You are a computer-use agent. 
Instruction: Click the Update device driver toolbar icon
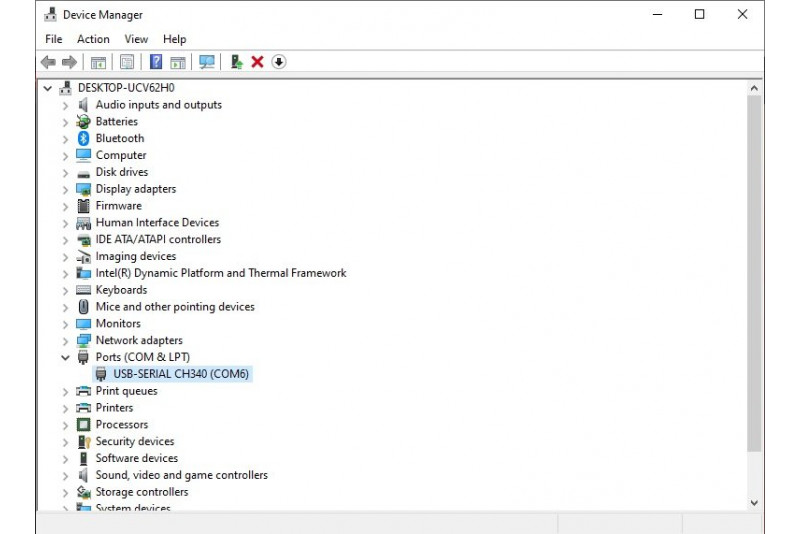[236, 62]
